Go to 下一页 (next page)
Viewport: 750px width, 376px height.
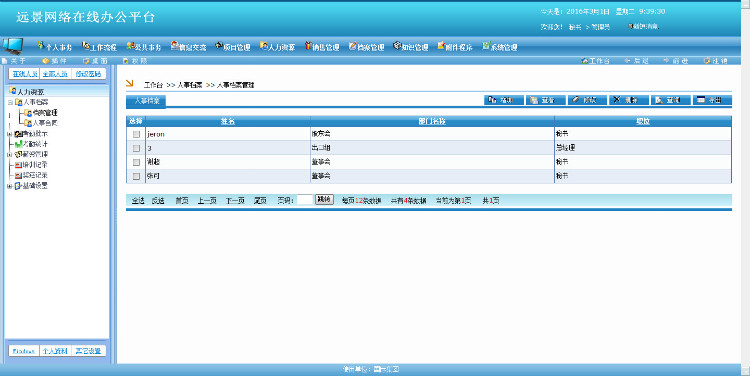235,201
